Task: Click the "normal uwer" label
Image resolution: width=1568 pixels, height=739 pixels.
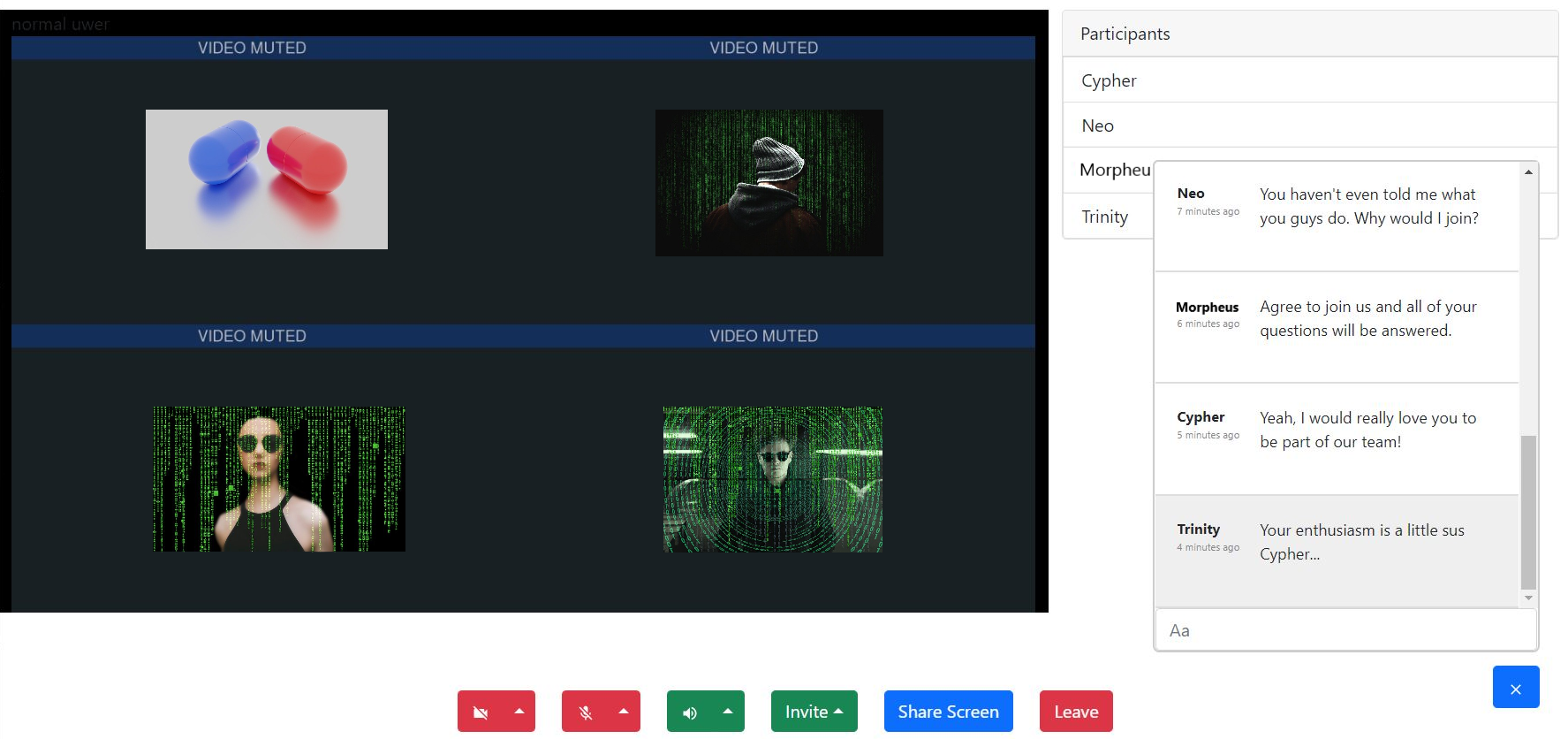Action: pyautogui.click(x=60, y=24)
